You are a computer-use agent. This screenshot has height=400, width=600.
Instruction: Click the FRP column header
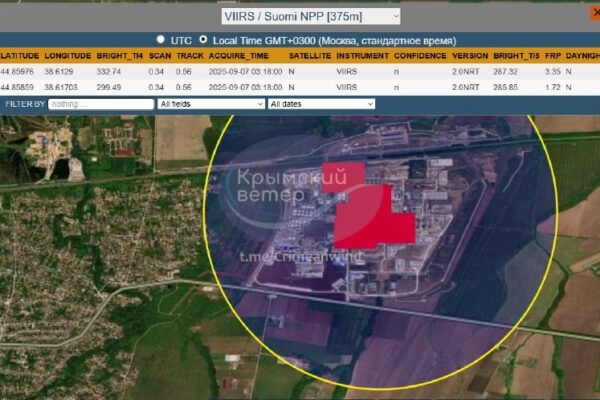[x=553, y=56]
